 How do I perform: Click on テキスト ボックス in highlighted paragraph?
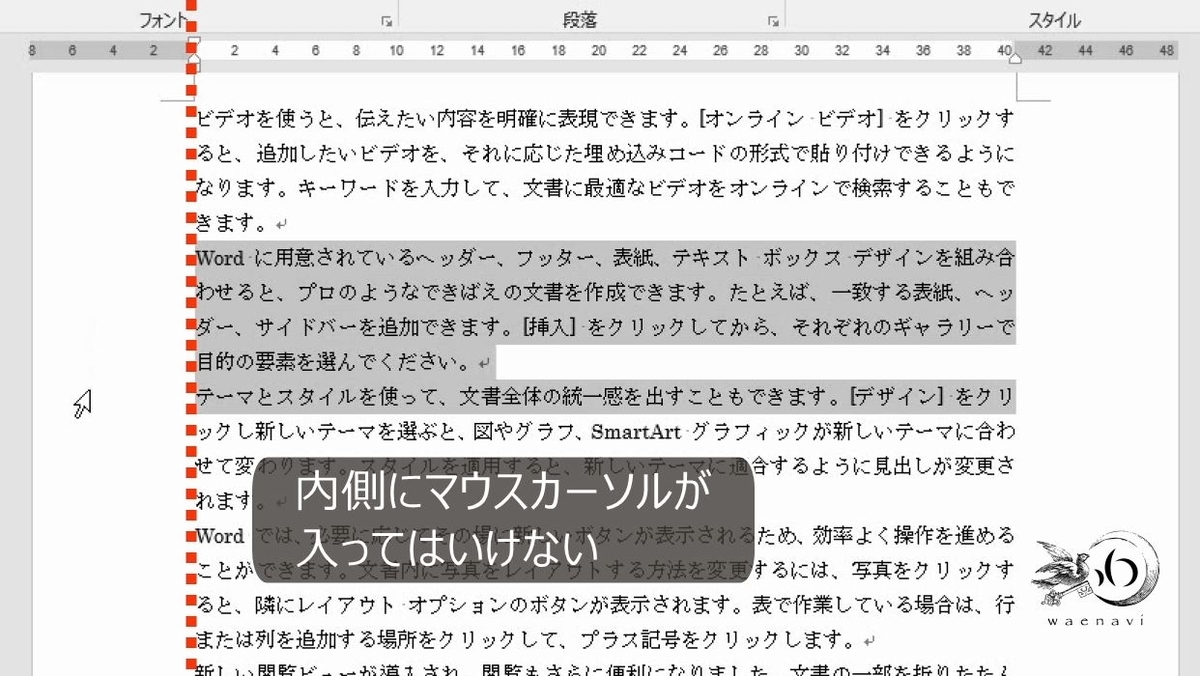[758, 258]
